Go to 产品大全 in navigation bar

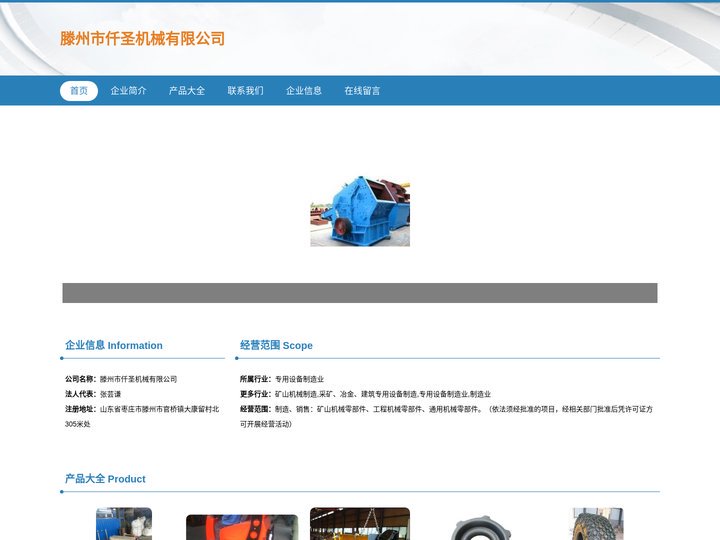pyautogui.click(x=187, y=91)
